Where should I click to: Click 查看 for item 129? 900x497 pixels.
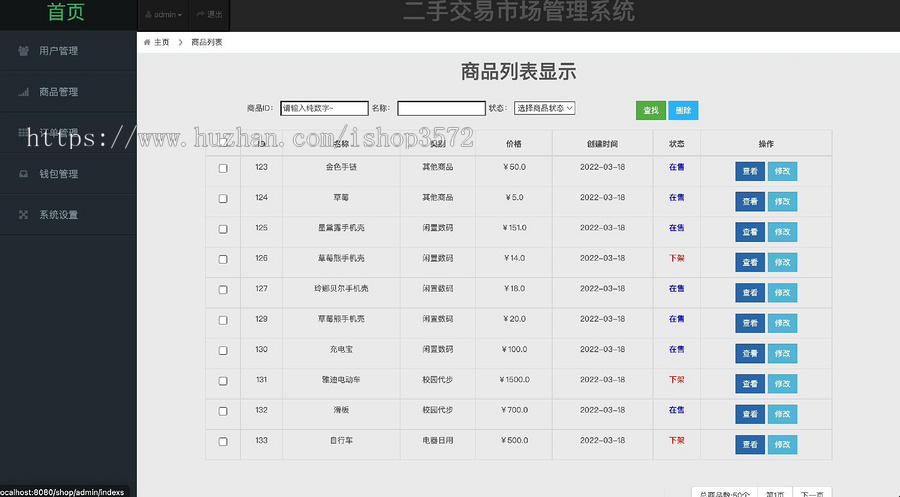click(750, 323)
